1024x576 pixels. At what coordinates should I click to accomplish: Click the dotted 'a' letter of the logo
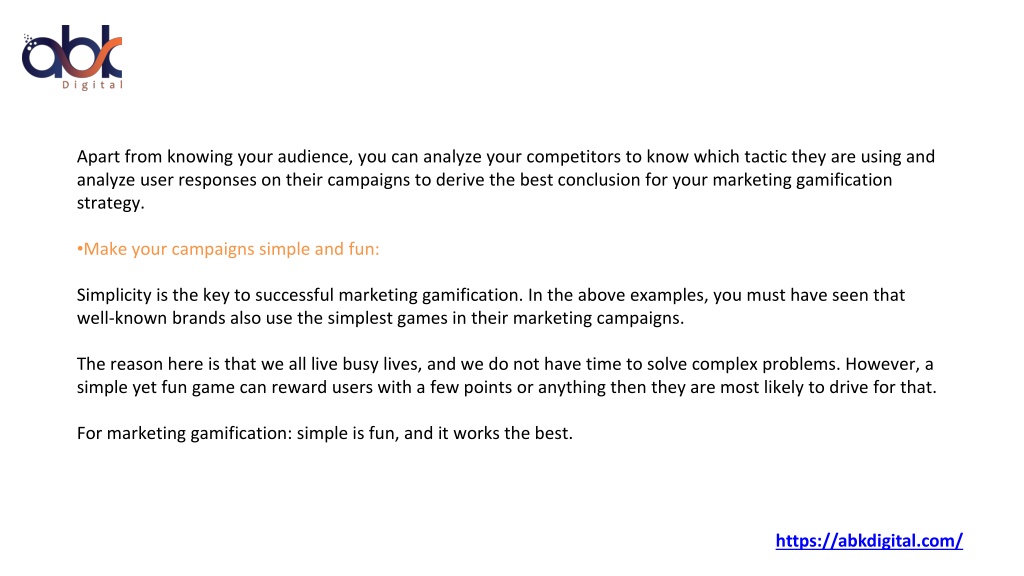(x=40, y=57)
